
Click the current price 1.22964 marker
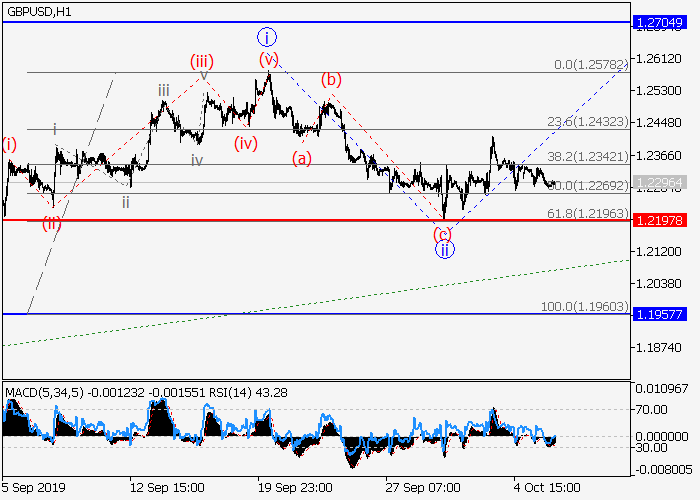(x=663, y=181)
